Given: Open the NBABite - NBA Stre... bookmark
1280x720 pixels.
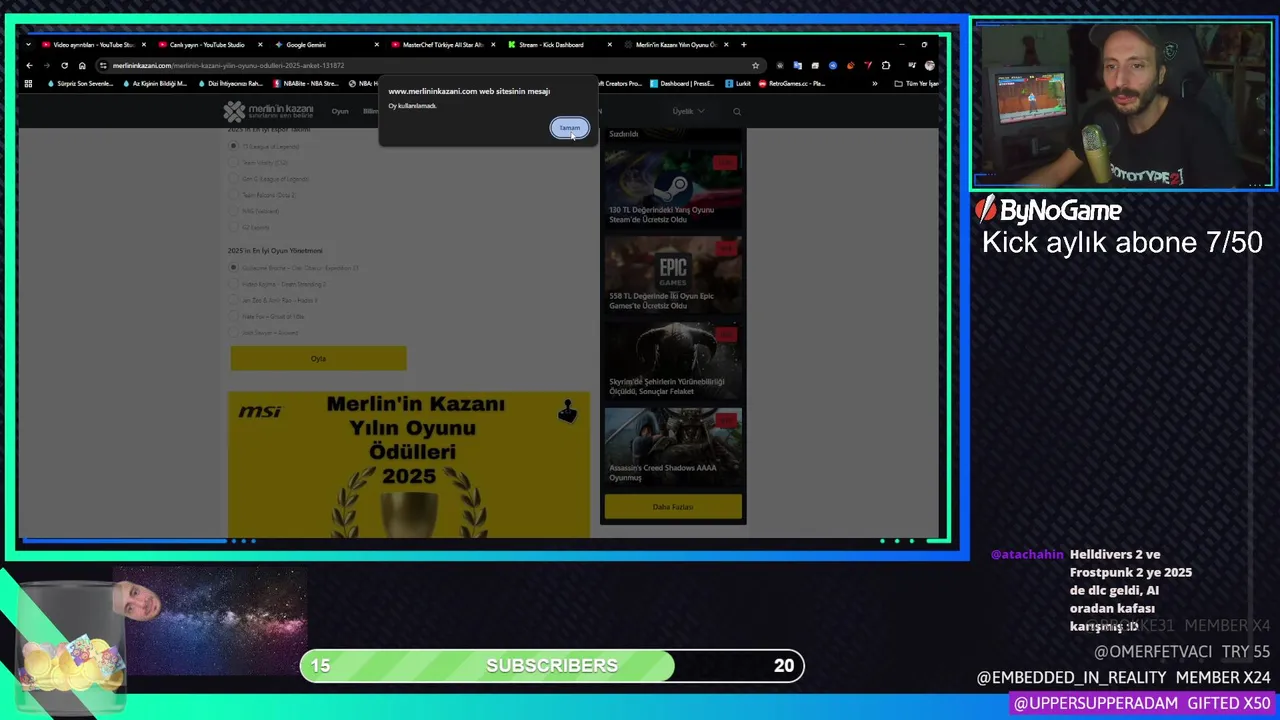Looking at the screenshot, I should click(306, 84).
